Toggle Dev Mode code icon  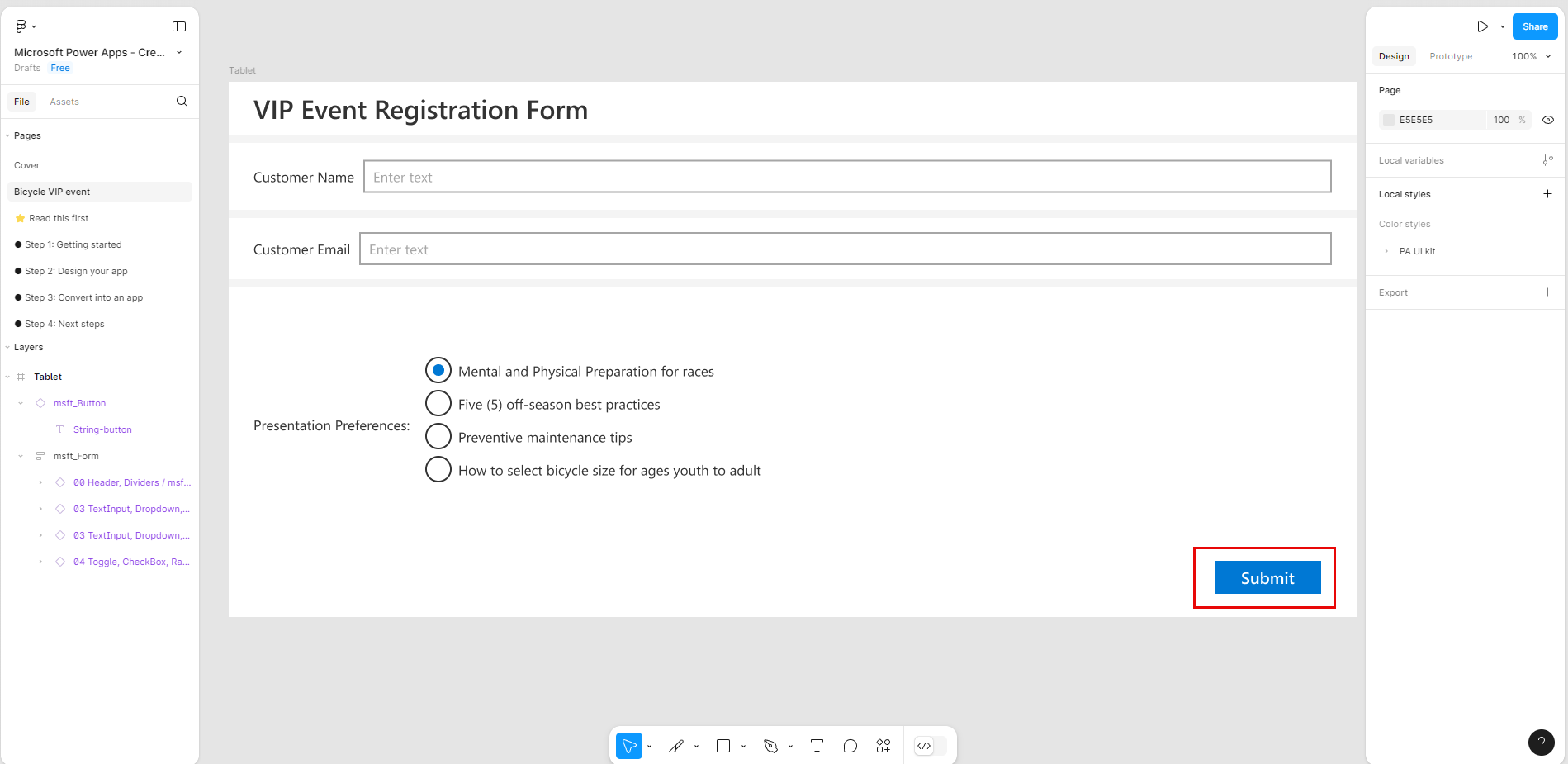[924, 746]
